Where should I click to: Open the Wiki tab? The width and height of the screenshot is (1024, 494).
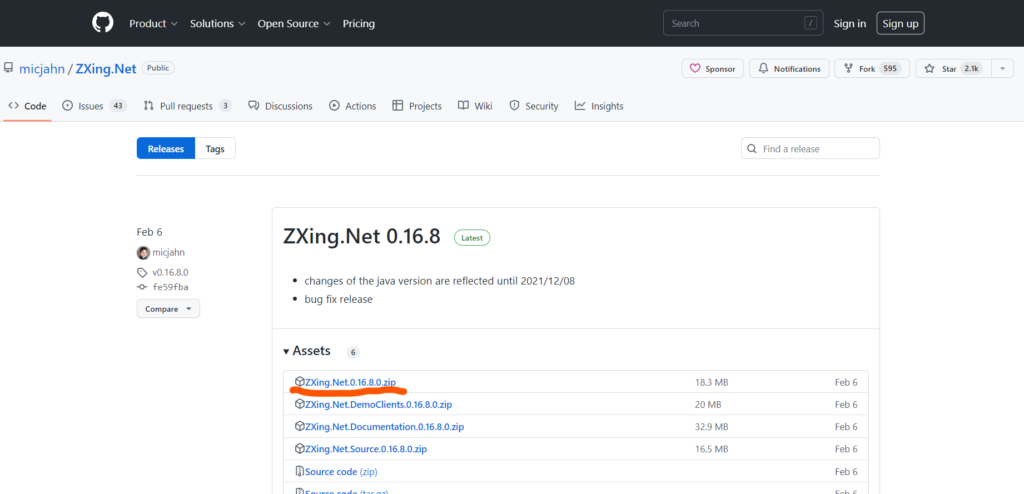pyautogui.click(x=475, y=106)
